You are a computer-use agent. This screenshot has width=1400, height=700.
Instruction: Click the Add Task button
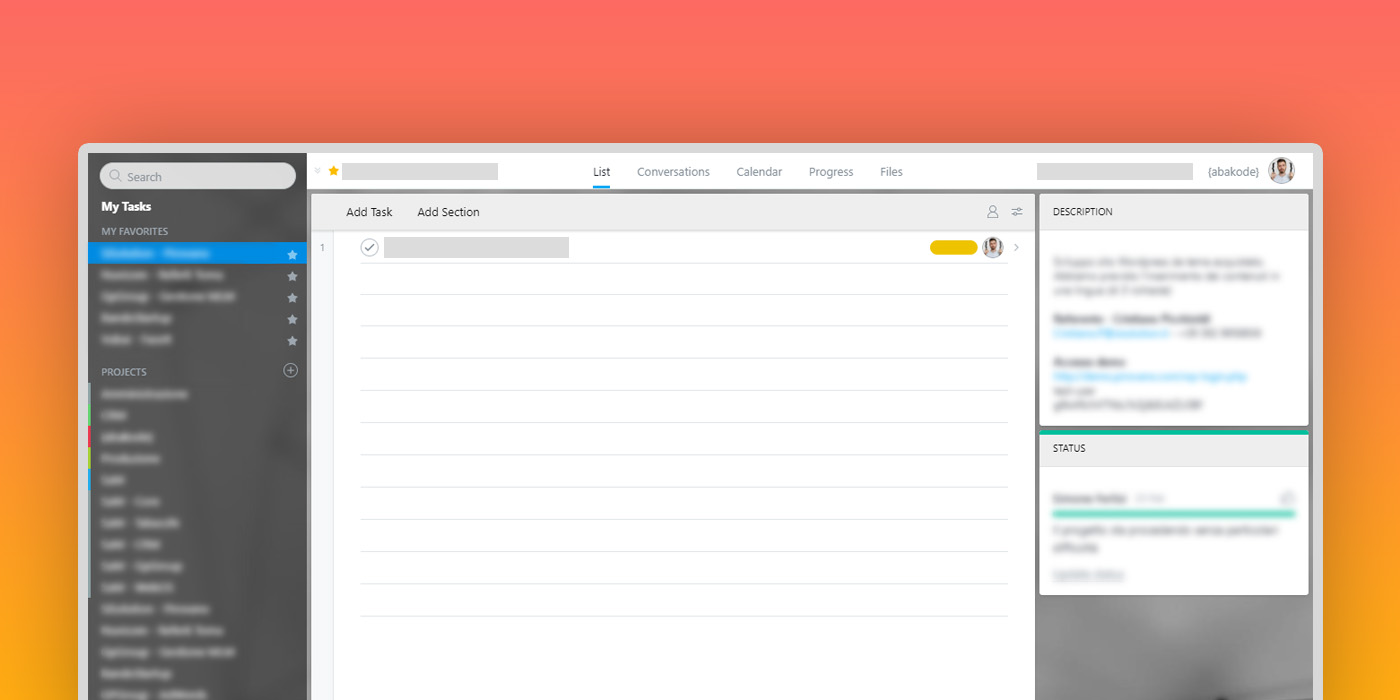(x=369, y=211)
